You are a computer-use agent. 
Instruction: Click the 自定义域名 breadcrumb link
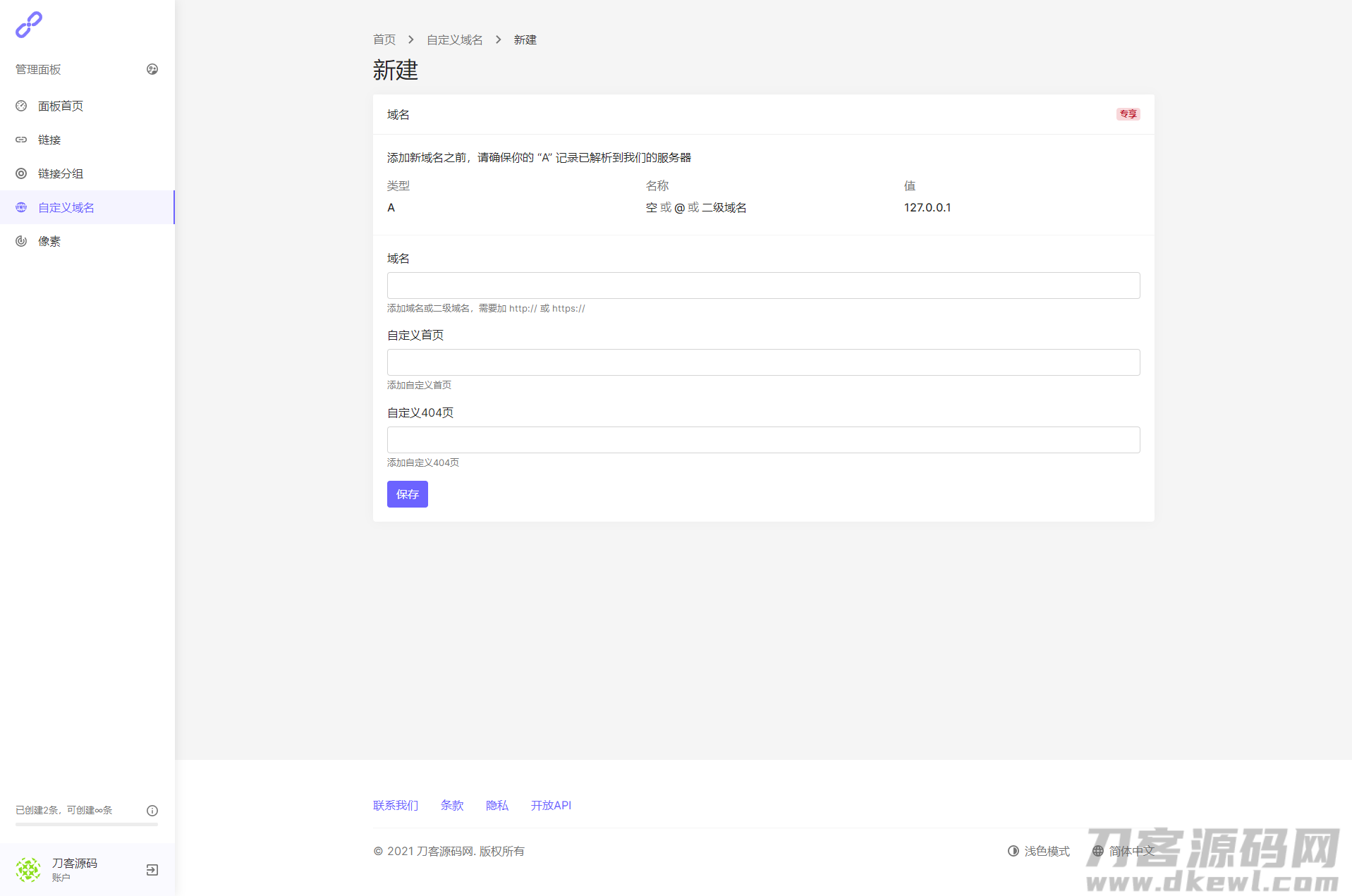455,39
